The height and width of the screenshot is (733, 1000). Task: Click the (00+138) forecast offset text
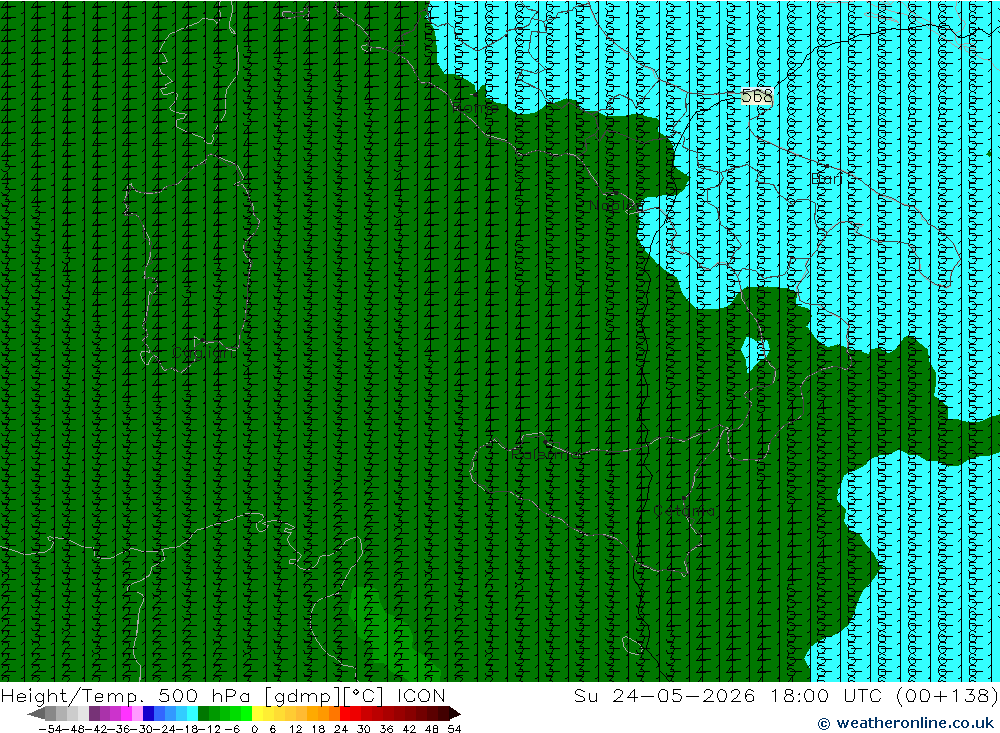(x=947, y=695)
